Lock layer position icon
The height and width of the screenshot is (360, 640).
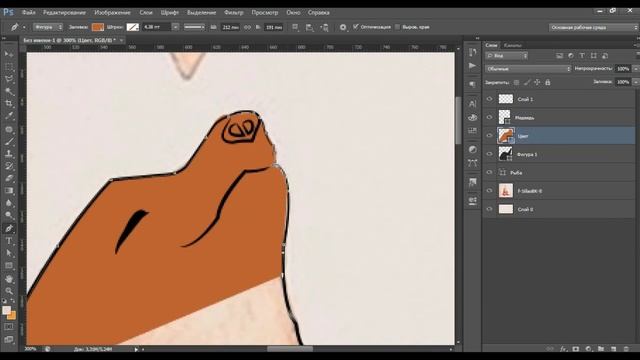[537, 82]
